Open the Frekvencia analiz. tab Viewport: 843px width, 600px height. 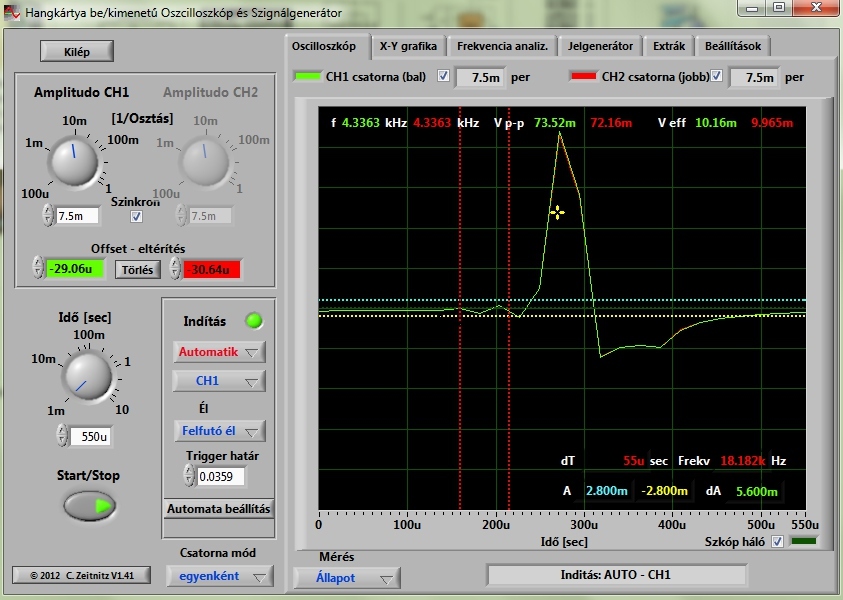click(x=502, y=46)
